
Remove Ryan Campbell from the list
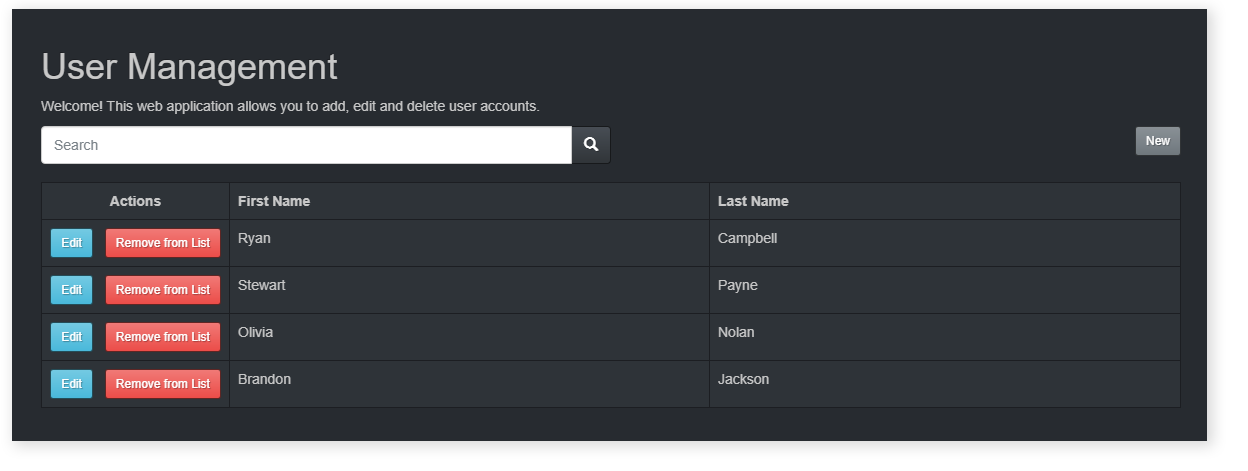pyautogui.click(x=162, y=243)
